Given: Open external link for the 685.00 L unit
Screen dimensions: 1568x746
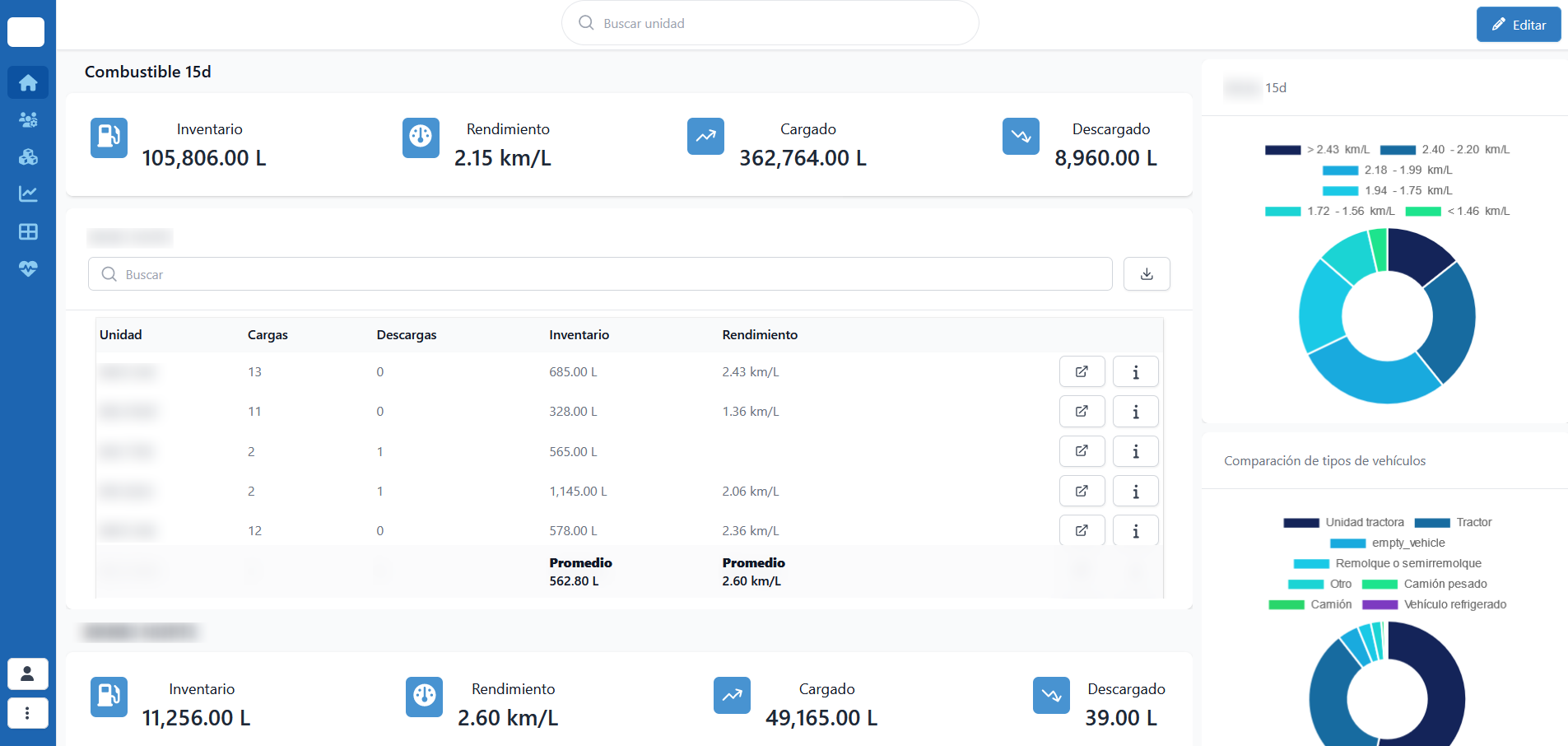Looking at the screenshot, I should pyautogui.click(x=1082, y=371).
